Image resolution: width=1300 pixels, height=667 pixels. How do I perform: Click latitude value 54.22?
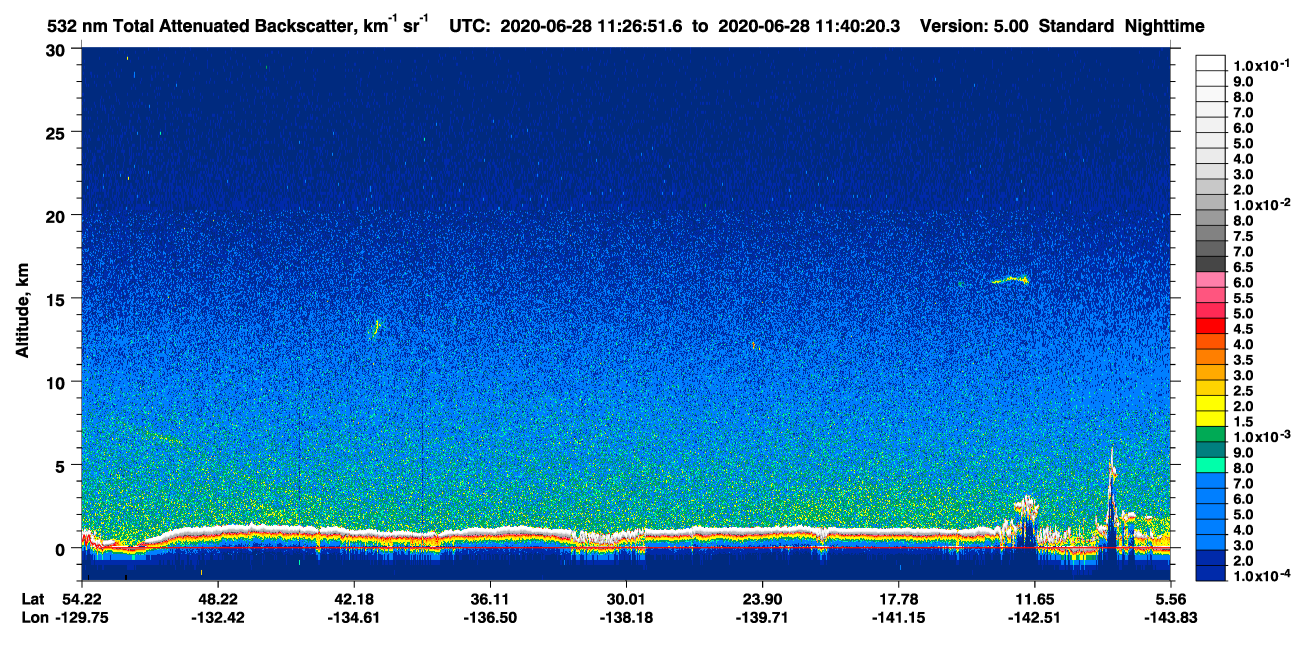click(x=82, y=599)
